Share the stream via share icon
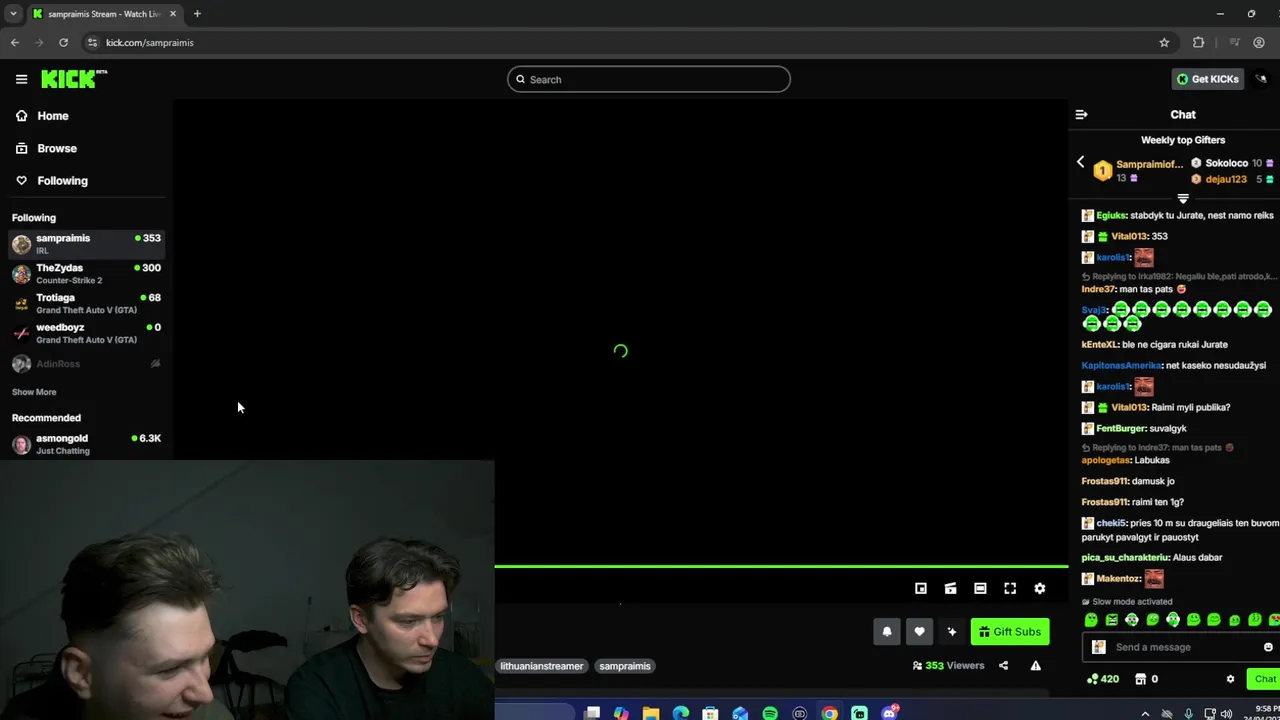 [1003, 666]
